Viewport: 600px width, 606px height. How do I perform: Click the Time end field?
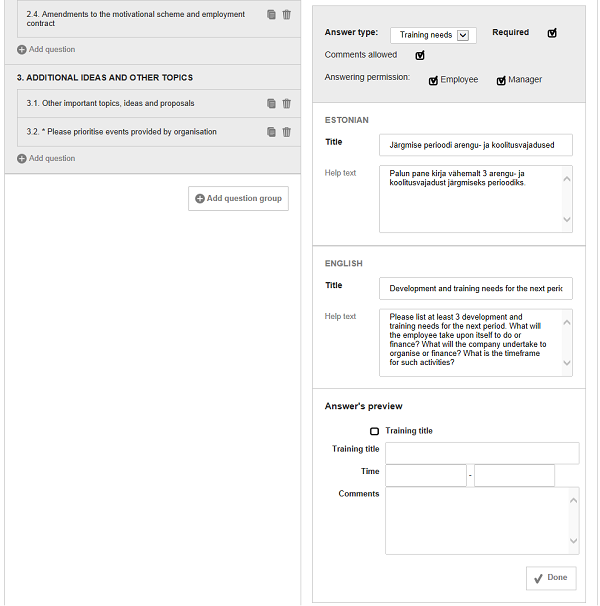(x=515, y=476)
